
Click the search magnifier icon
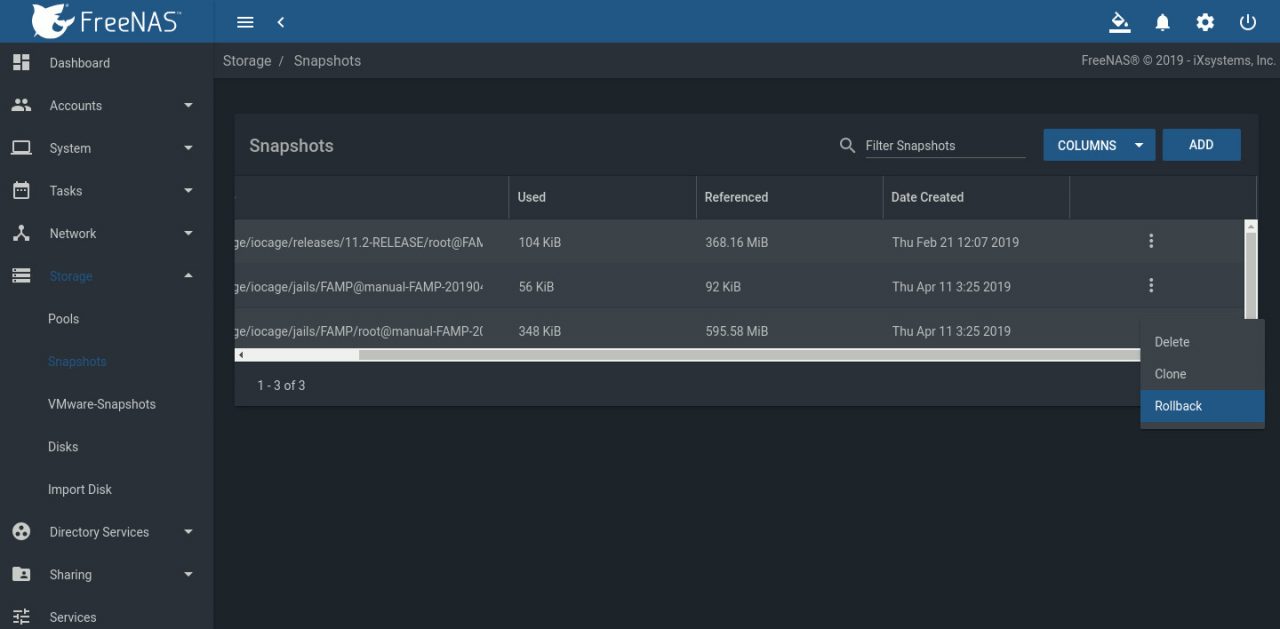(847, 146)
